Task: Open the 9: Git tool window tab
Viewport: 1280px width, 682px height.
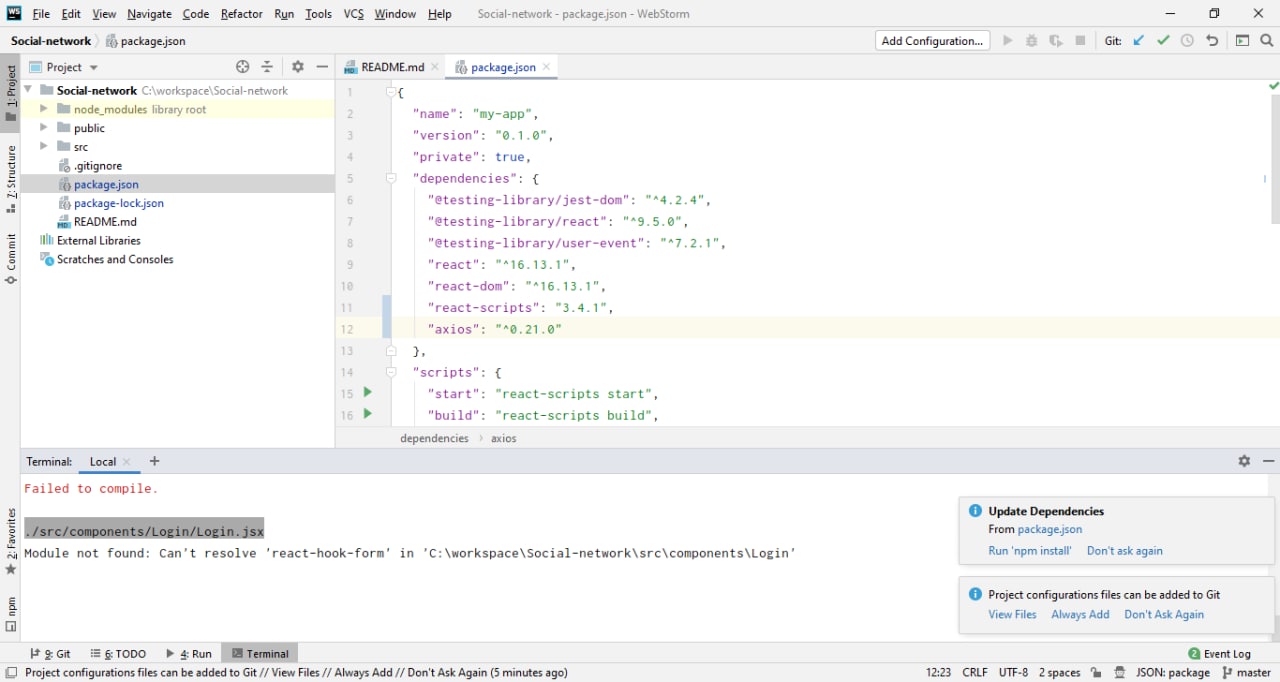Action: click(50, 653)
